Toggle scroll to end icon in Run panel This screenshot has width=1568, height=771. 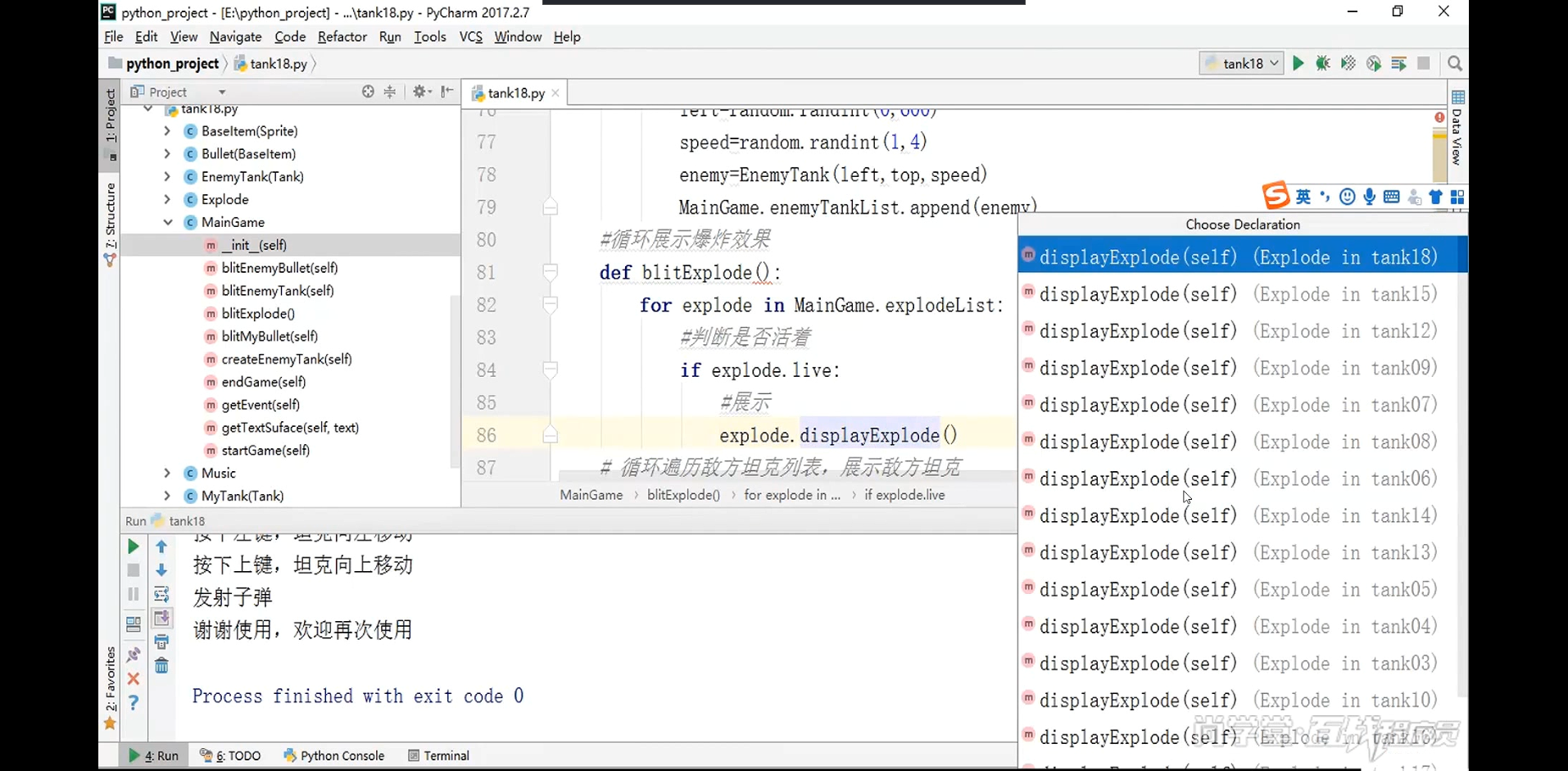[161, 618]
